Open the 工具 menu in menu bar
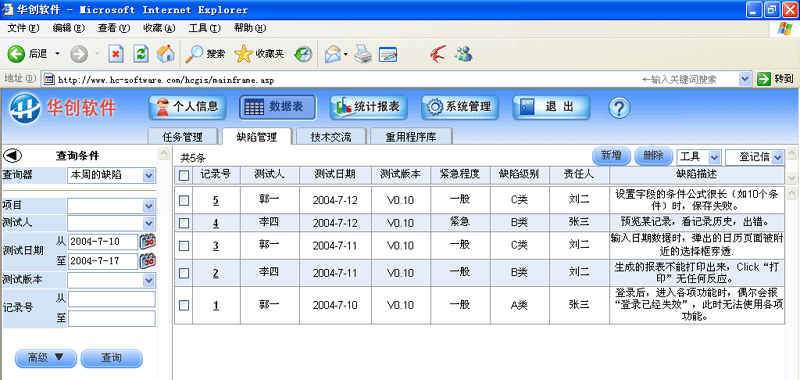 click(205, 28)
